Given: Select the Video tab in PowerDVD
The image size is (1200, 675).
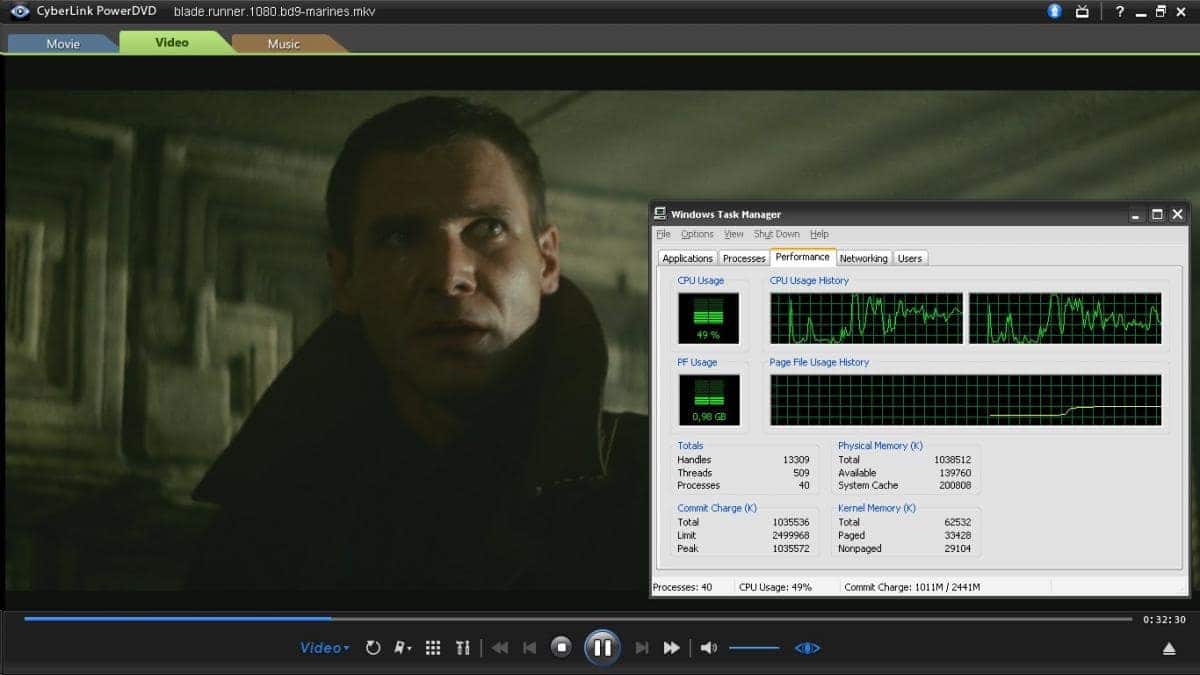Looking at the screenshot, I should [x=171, y=42].
